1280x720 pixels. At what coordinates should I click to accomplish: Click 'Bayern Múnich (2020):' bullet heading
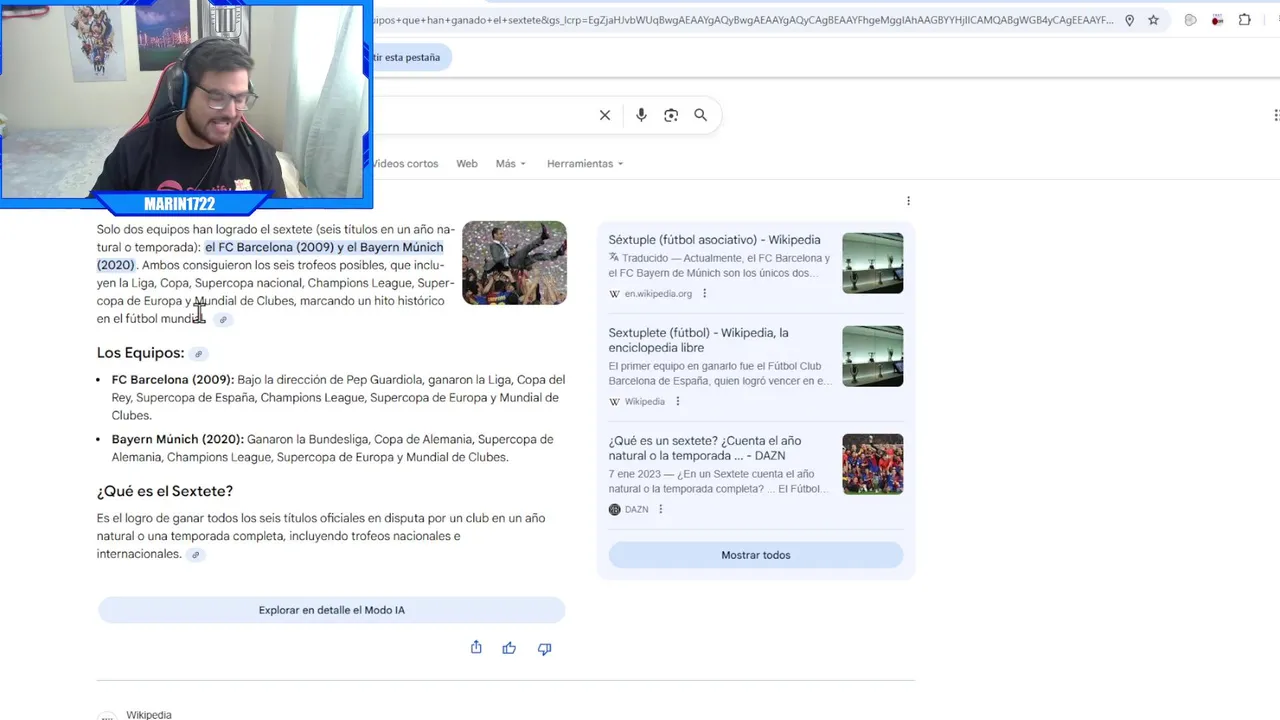[x=177, y=440]
